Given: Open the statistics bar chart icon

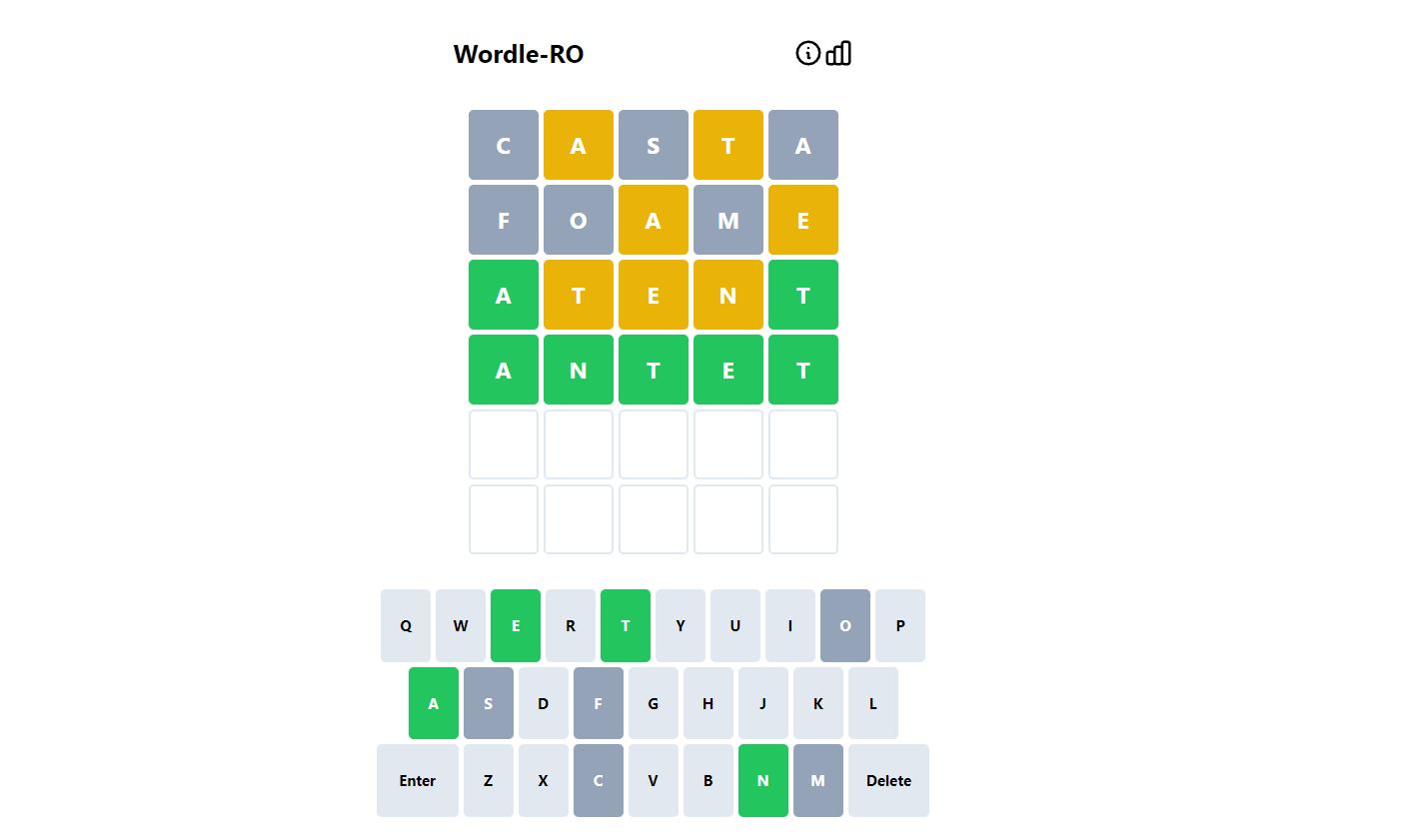Looking at the screenshot, I should coord(839,53).
